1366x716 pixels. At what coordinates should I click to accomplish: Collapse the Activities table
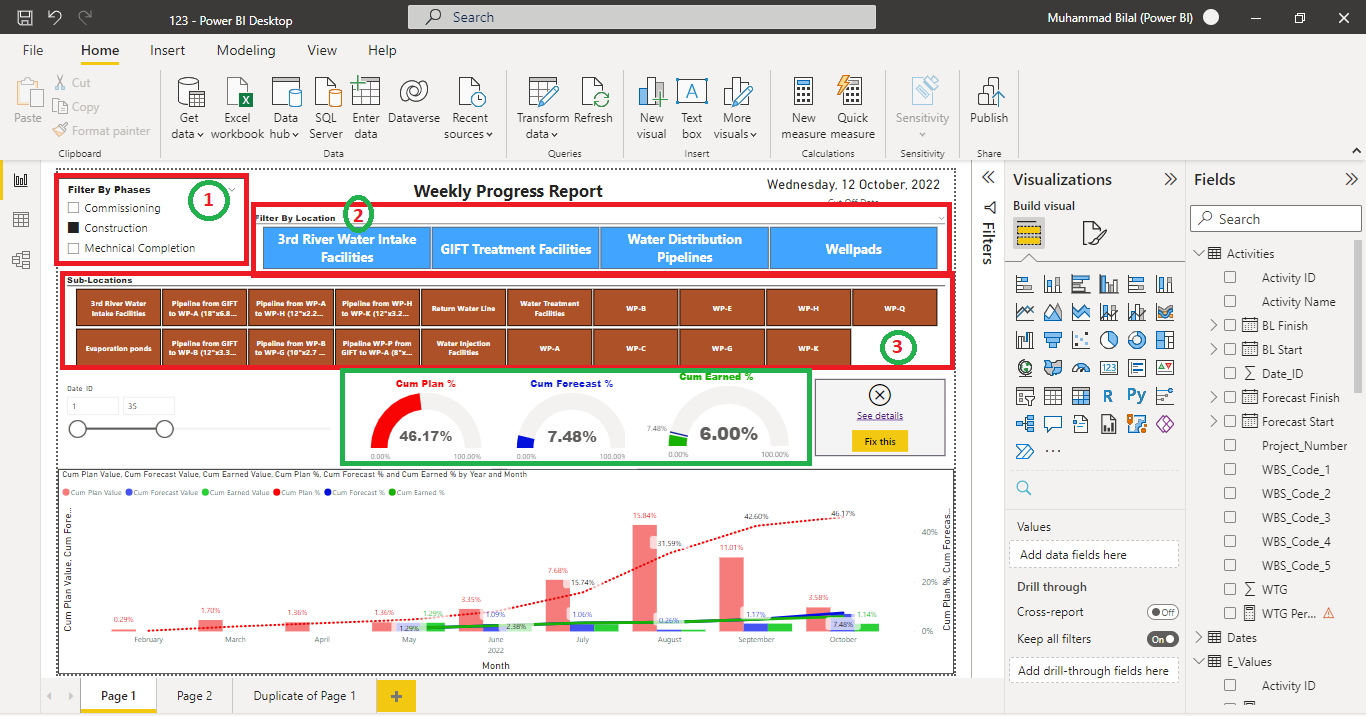1199,253
